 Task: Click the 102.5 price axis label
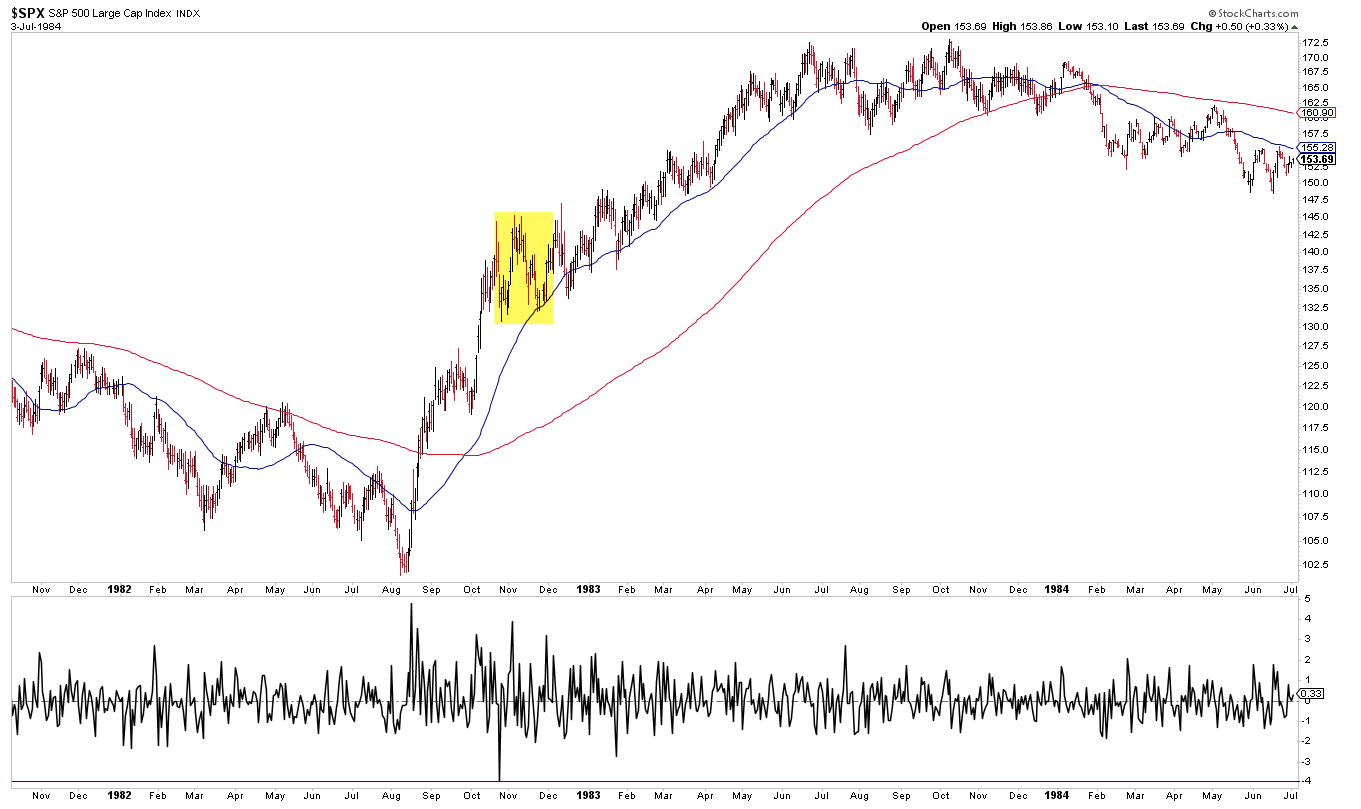pos(1317,565)
